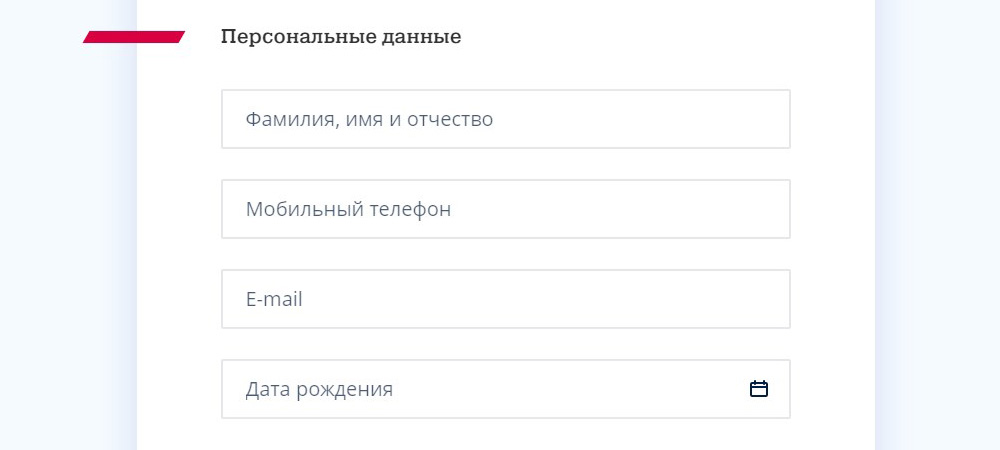Click light blue page background right of card
1000x450 pixels.
point(940,250)
